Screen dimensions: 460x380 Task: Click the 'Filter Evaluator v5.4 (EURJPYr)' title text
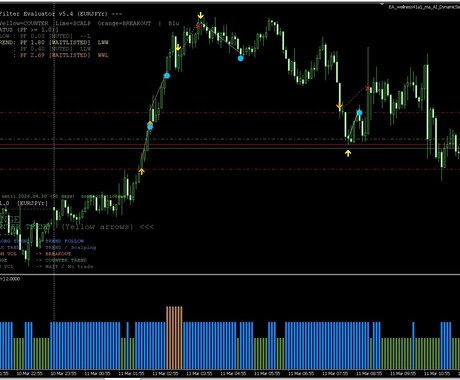(55, 14)
